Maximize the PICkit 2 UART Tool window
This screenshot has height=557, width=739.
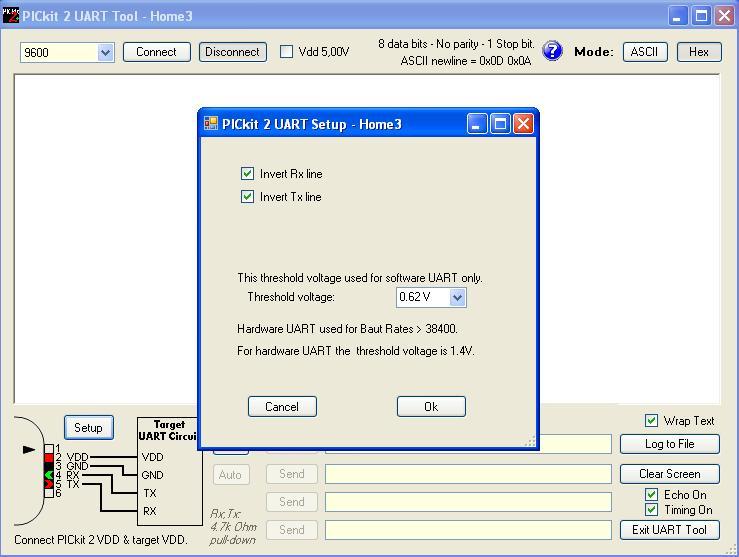[x=701, y=16]
